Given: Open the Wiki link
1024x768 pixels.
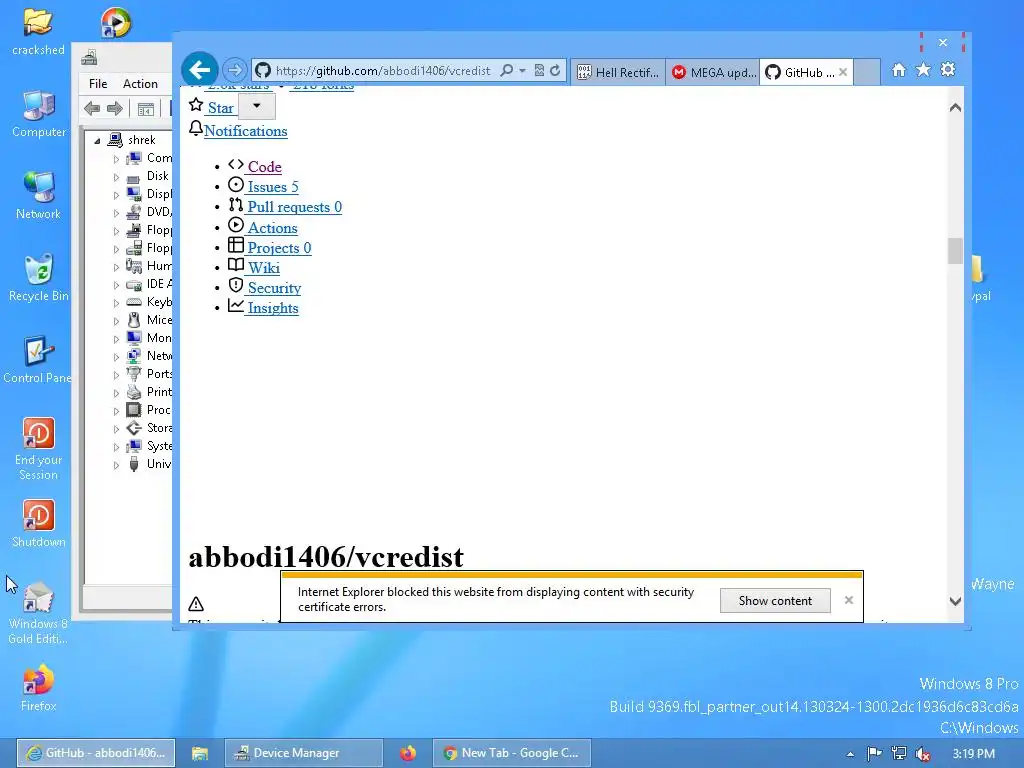Looking at the screenshot, I should click(264, 268).
